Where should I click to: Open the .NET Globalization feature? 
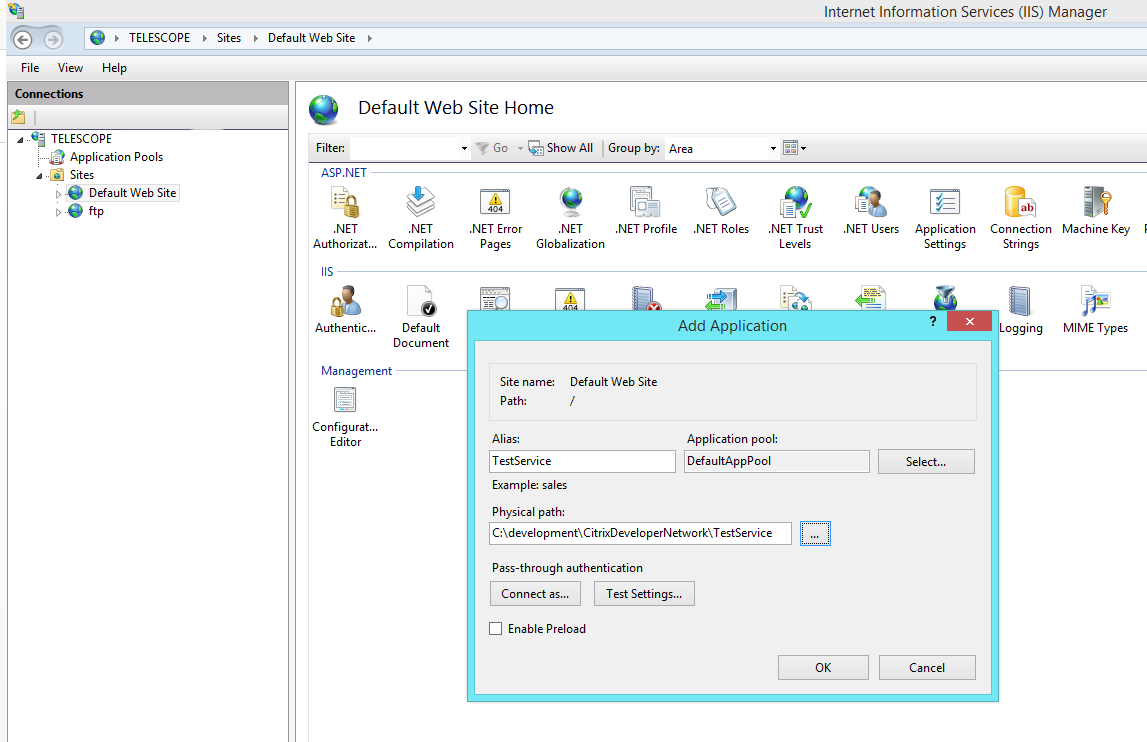(570, 217)
